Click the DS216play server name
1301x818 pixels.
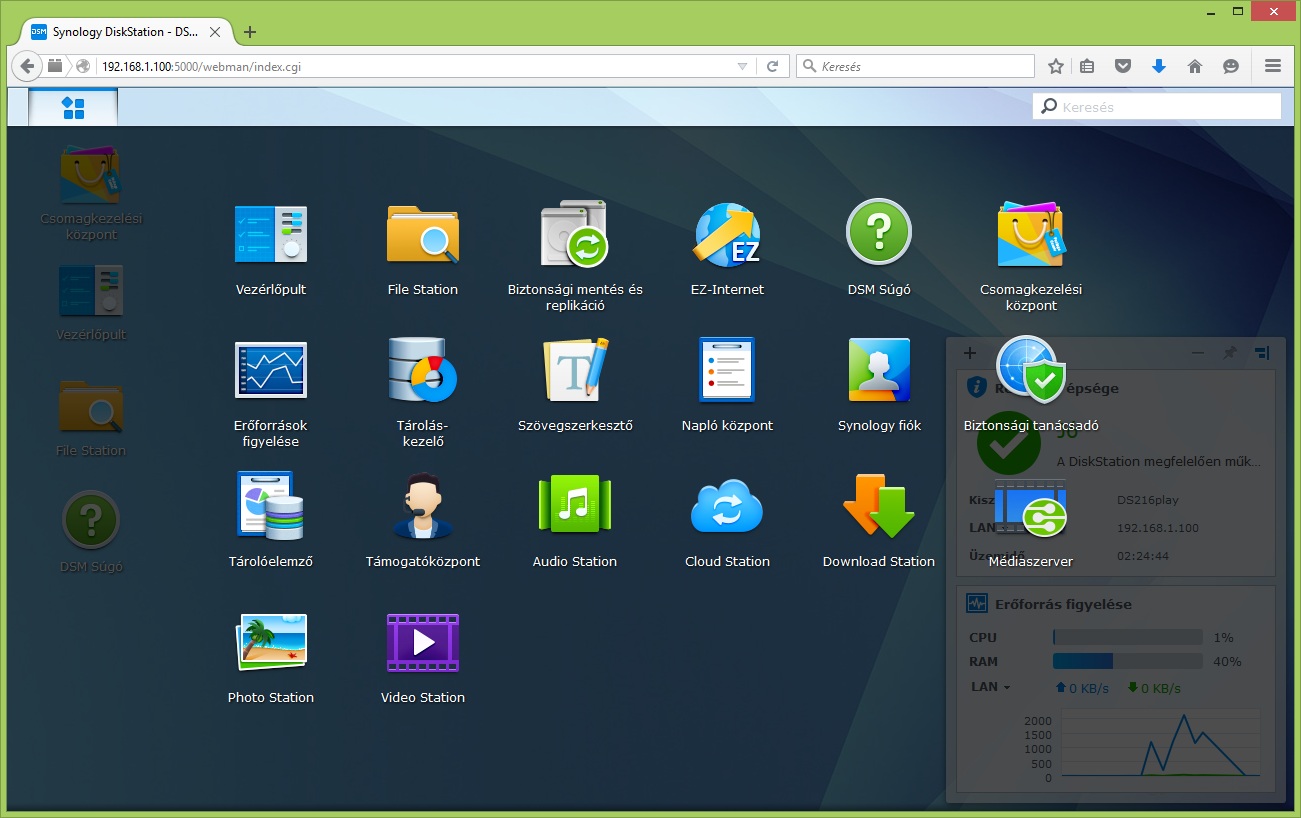pyautogui.click(x=1150, y=499)
